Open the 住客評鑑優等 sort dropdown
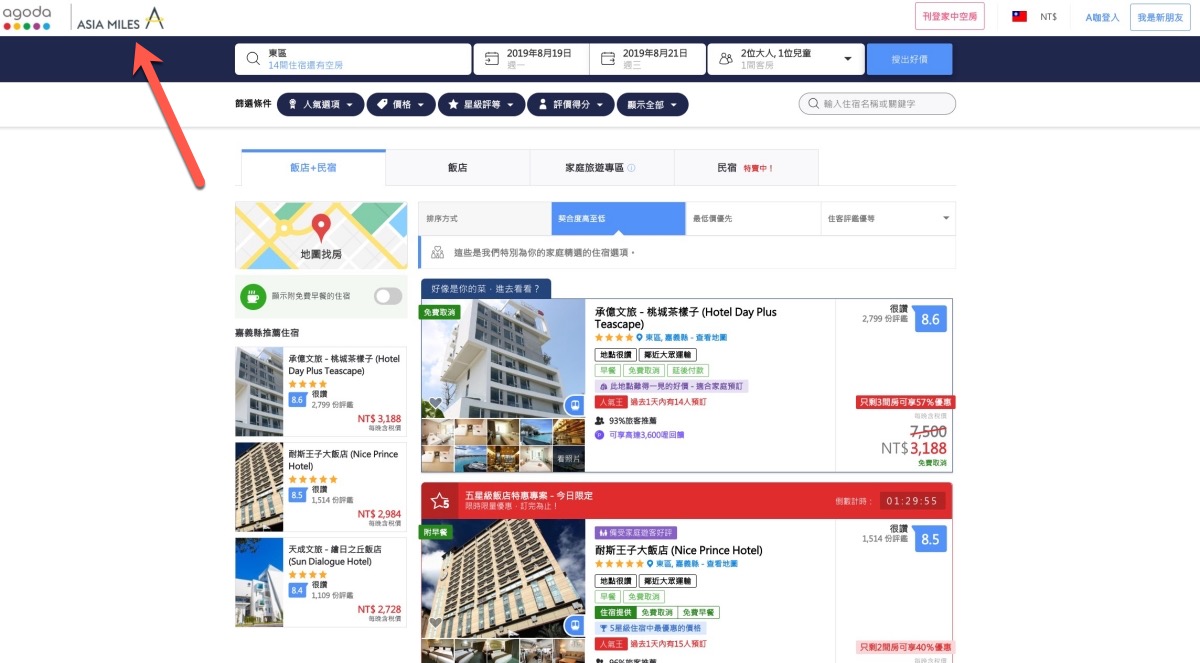 point(887,218)
